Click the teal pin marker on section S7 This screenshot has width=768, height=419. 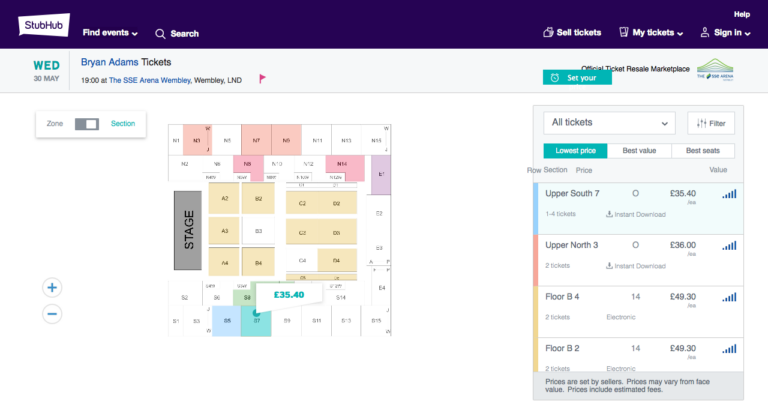point(256,313)
